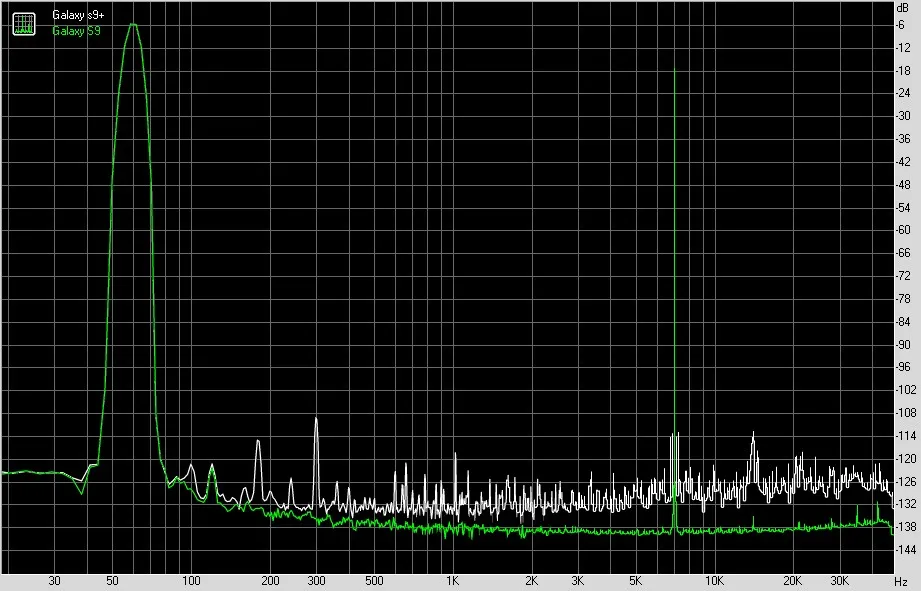Screen dimensions: 921x591
Task: Click the -120 dB axis label
Action: 905,458
